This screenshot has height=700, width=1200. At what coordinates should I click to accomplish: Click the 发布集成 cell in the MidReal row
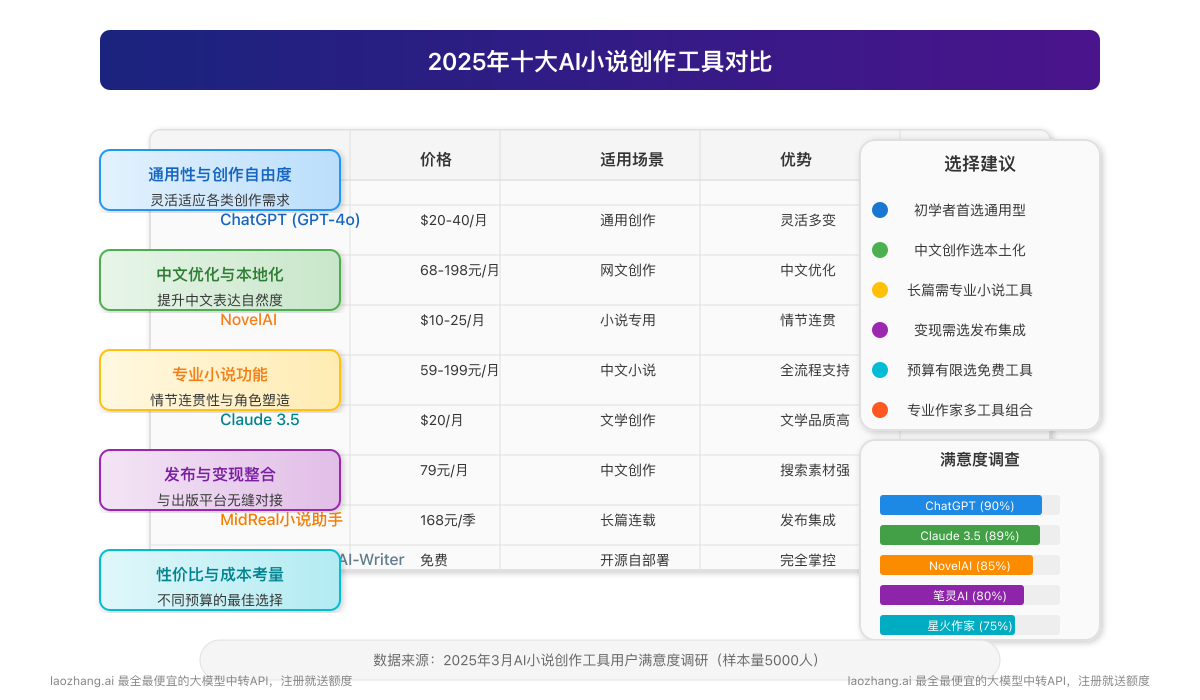coord(808,520)
